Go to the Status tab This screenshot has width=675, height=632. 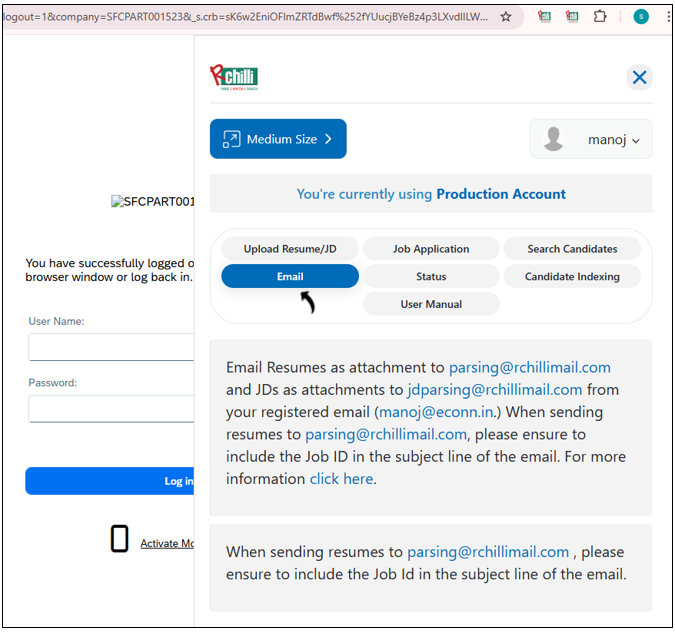(431, 276)
